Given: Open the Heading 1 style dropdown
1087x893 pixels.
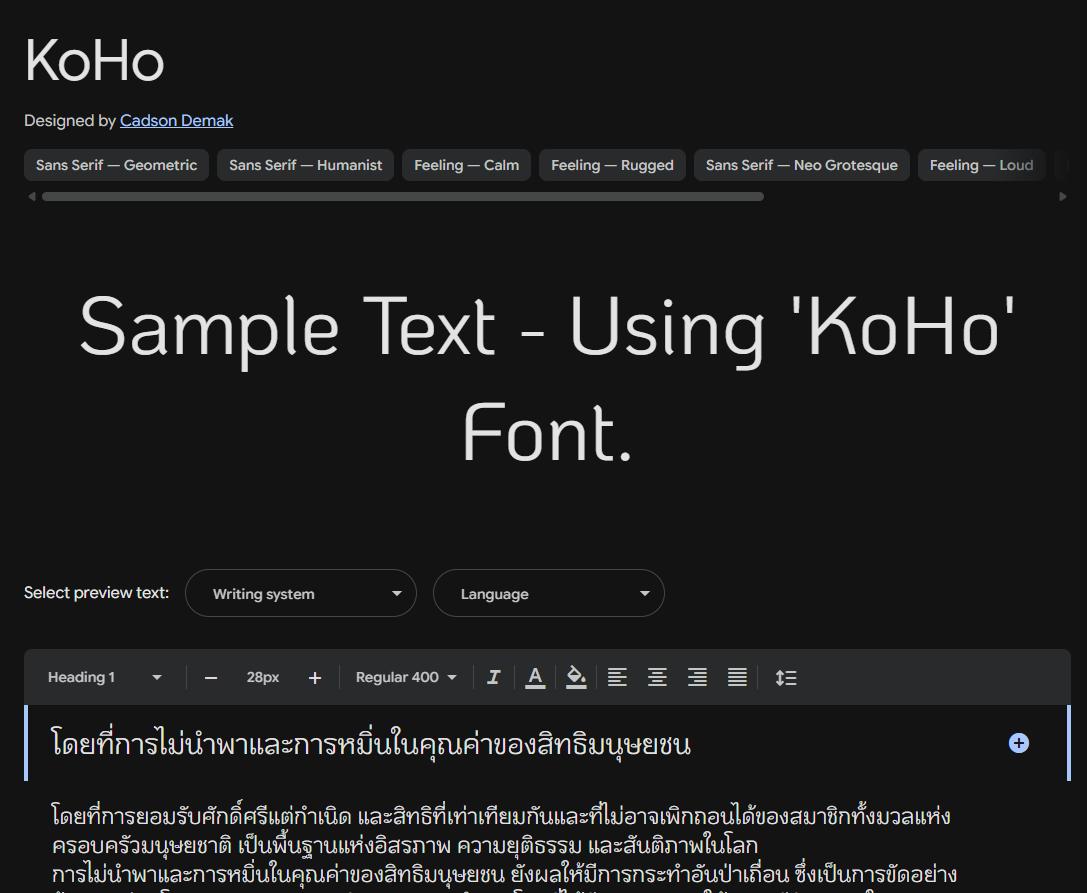Looking at the screenshot, I should click(105, 677).
